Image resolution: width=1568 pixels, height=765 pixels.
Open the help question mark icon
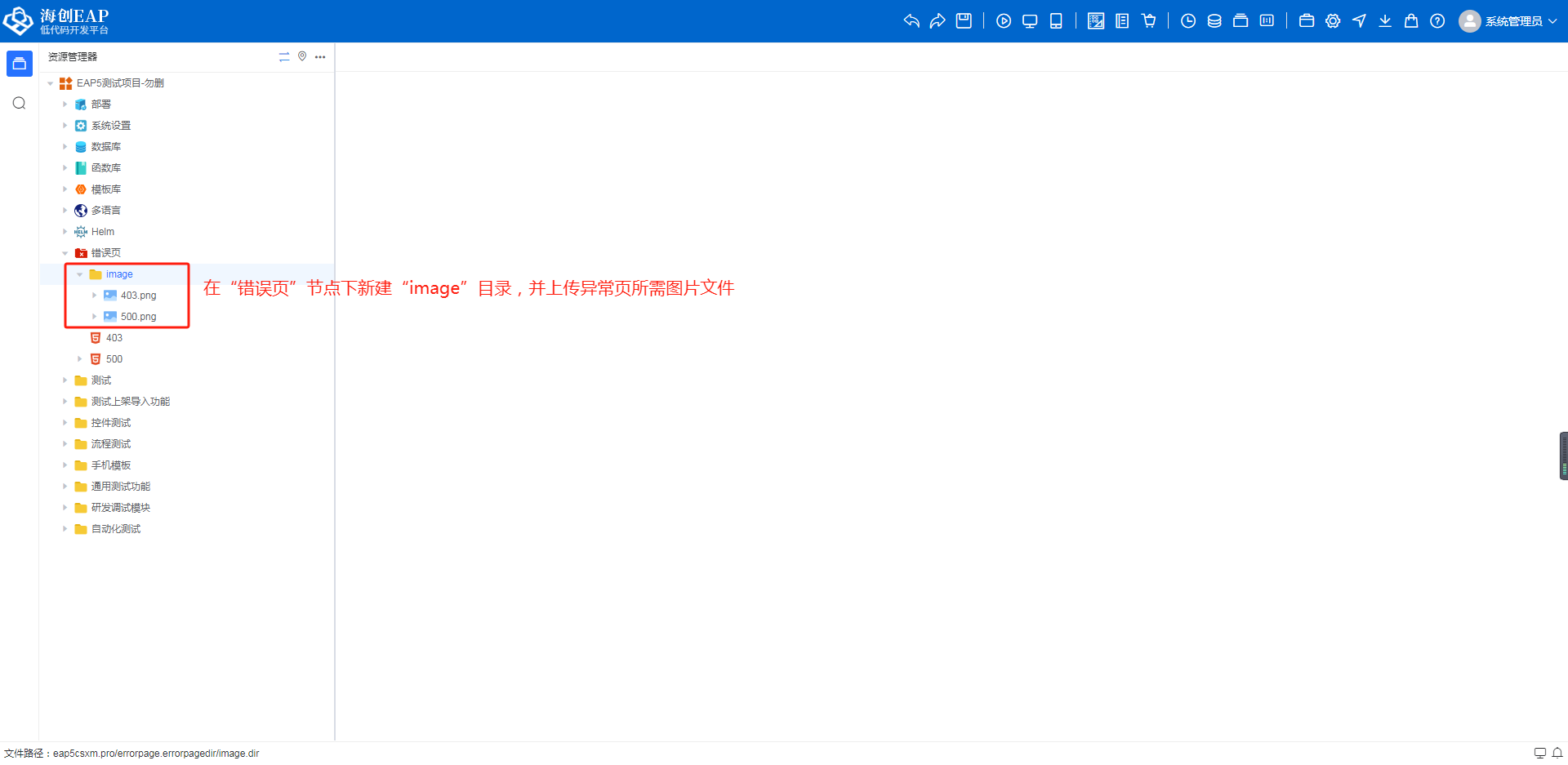1437,21
